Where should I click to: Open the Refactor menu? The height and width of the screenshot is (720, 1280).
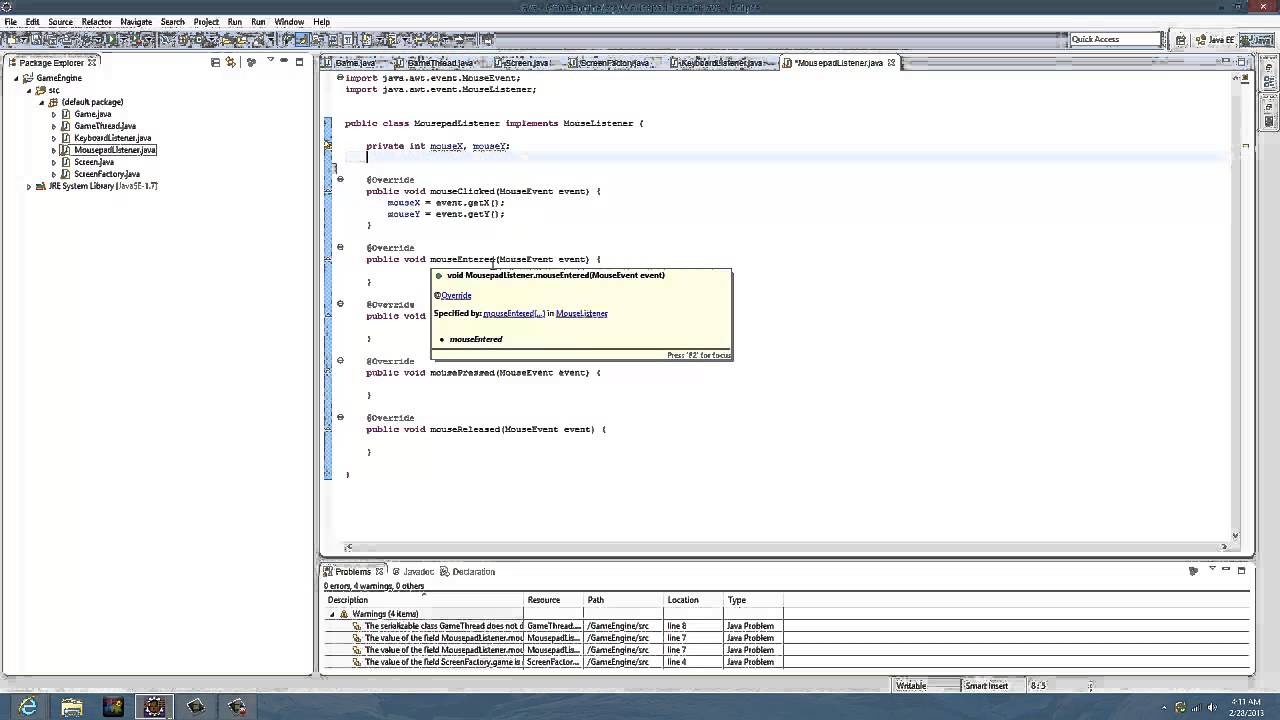[x=96, y=22]
